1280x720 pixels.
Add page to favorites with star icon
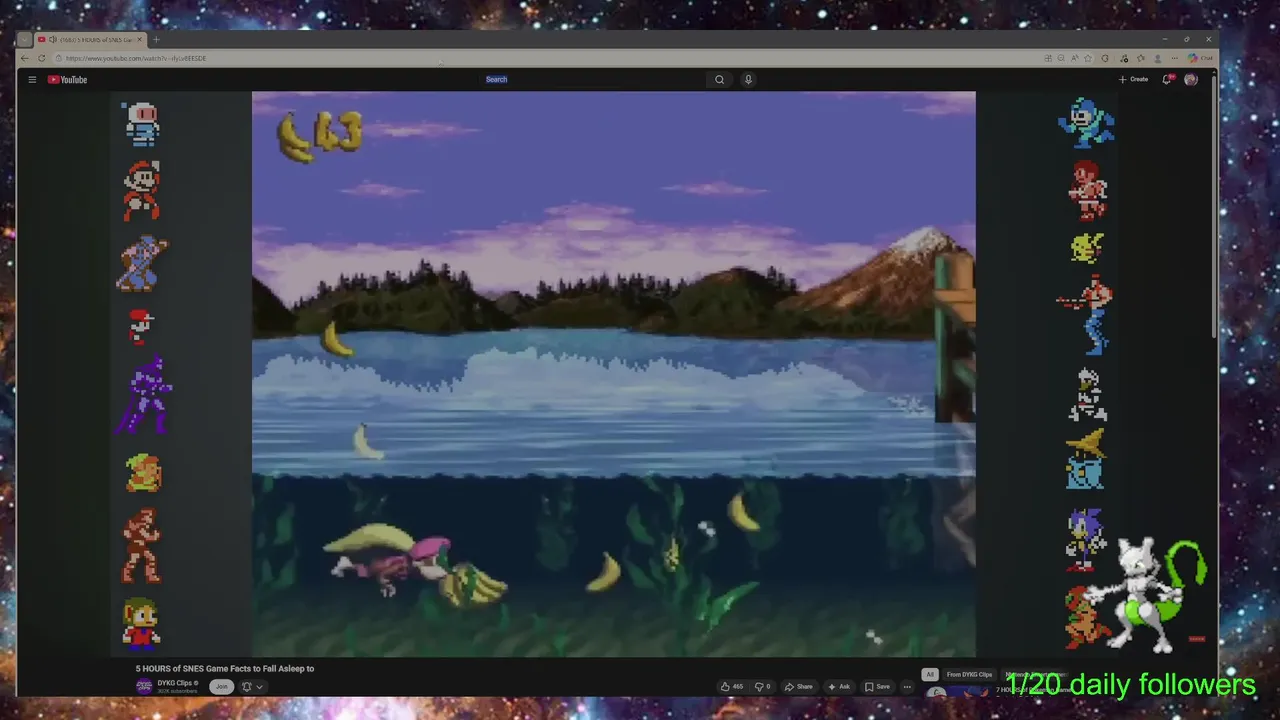(x=1088, y=58)
